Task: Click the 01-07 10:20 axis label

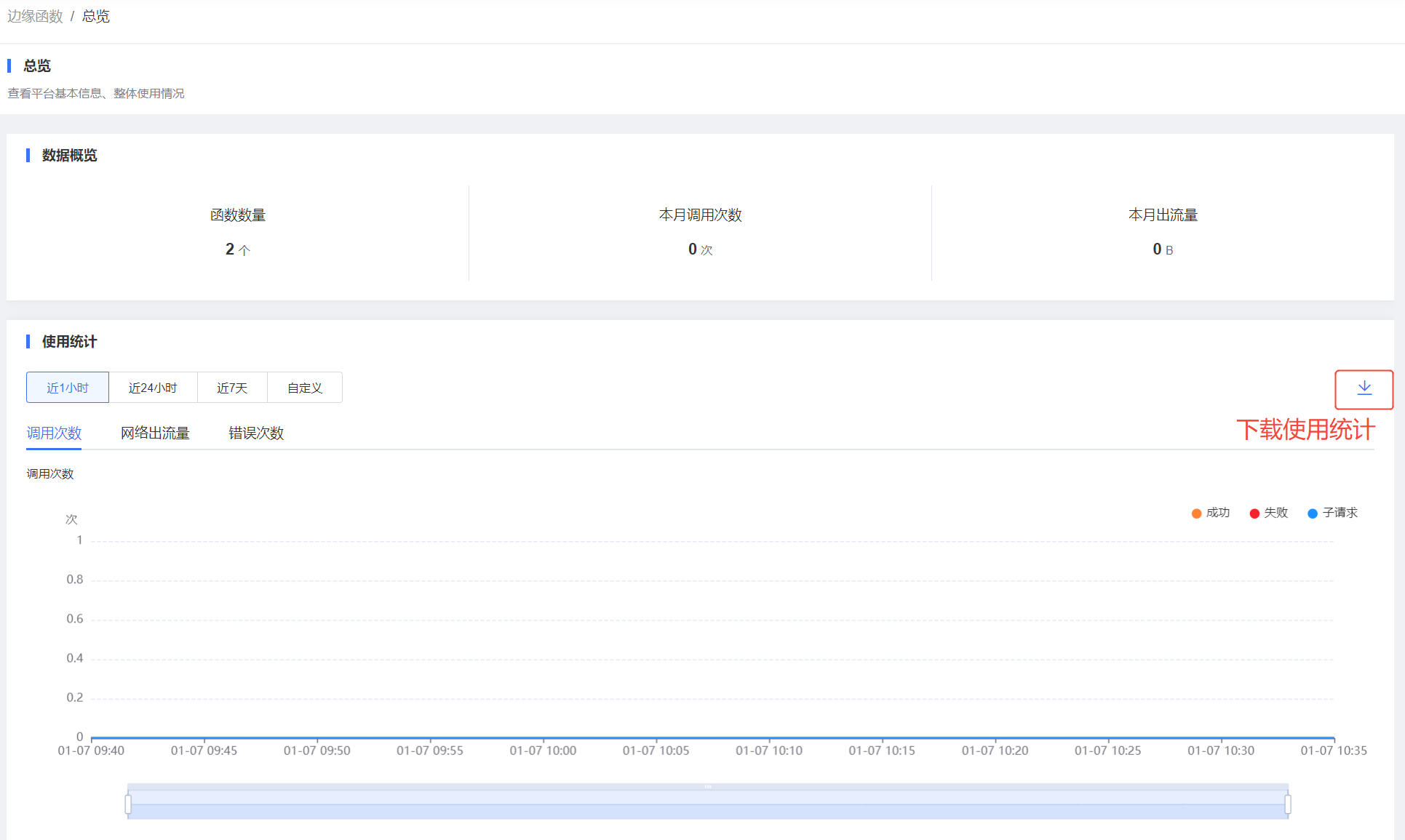Action: pos(995,751)
